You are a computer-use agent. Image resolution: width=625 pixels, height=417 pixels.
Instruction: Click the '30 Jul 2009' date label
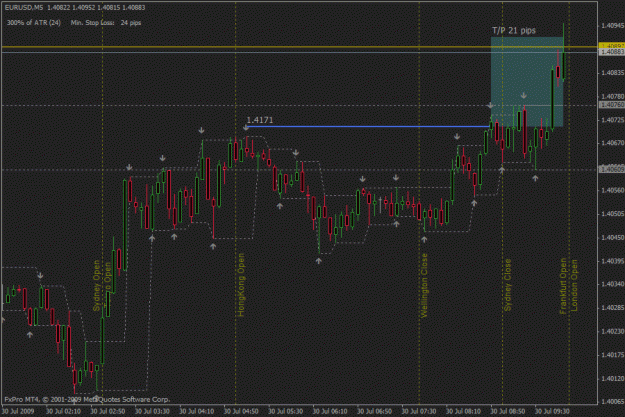click(x=18, y=411)
